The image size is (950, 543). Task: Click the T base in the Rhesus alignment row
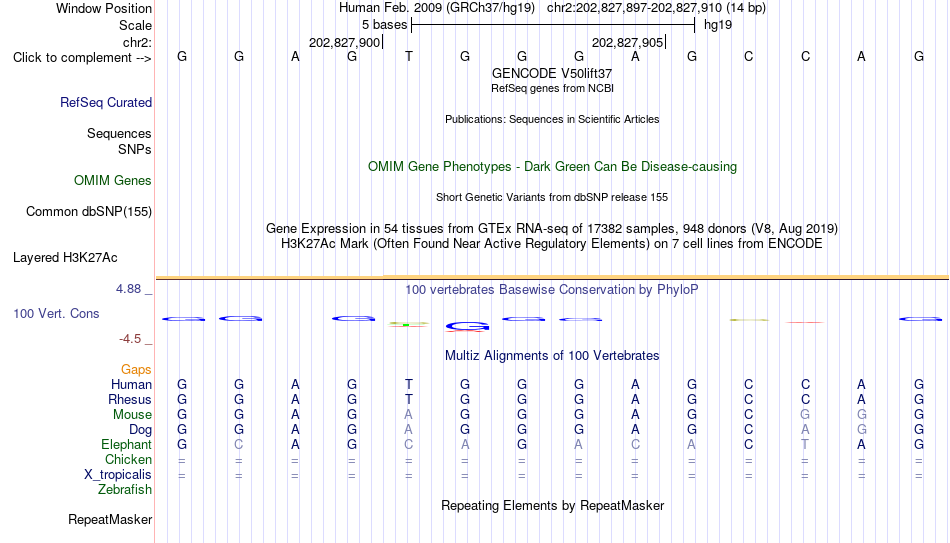(409, 399)
